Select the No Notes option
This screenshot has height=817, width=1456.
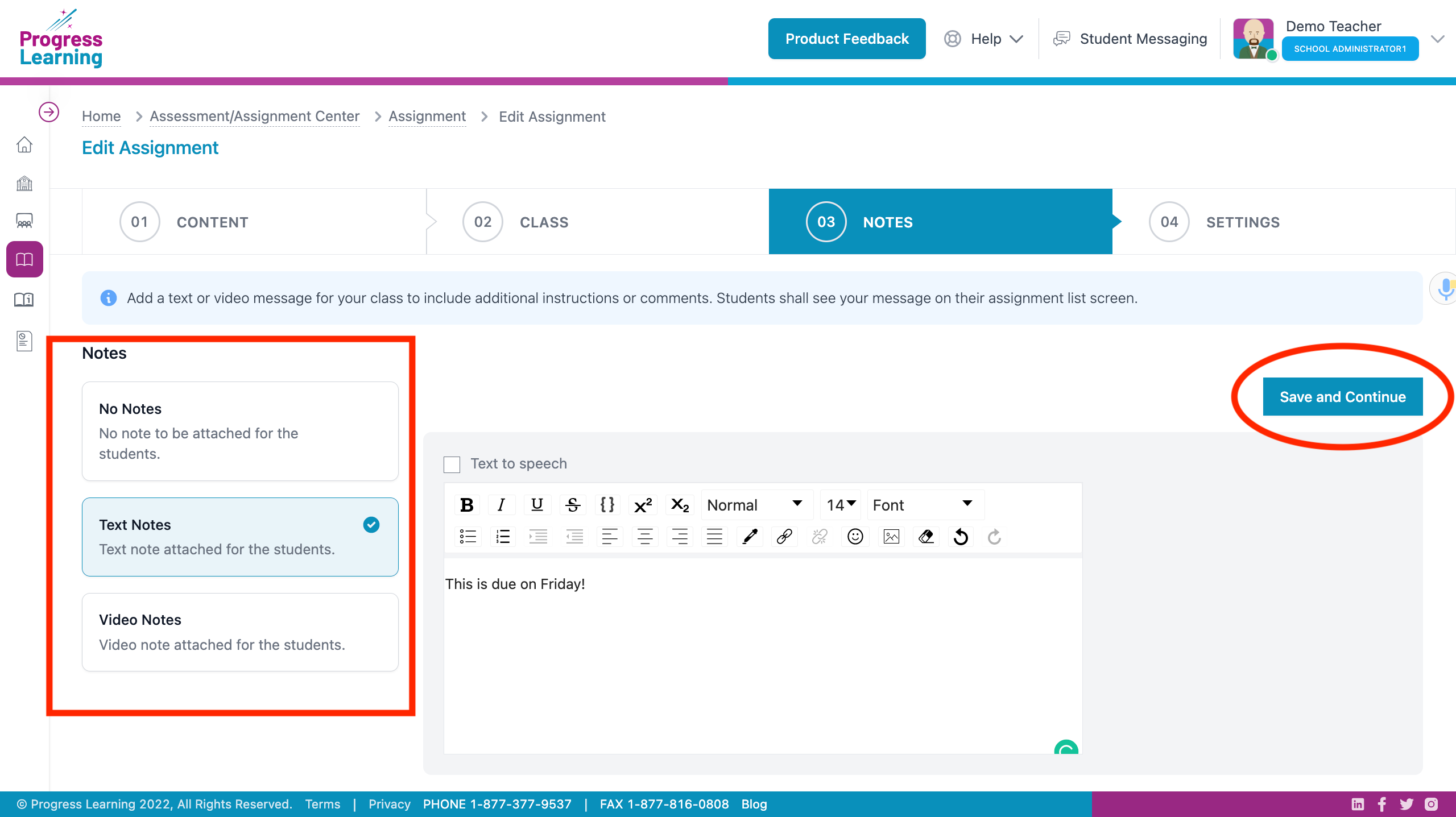[x=240, y=431]
